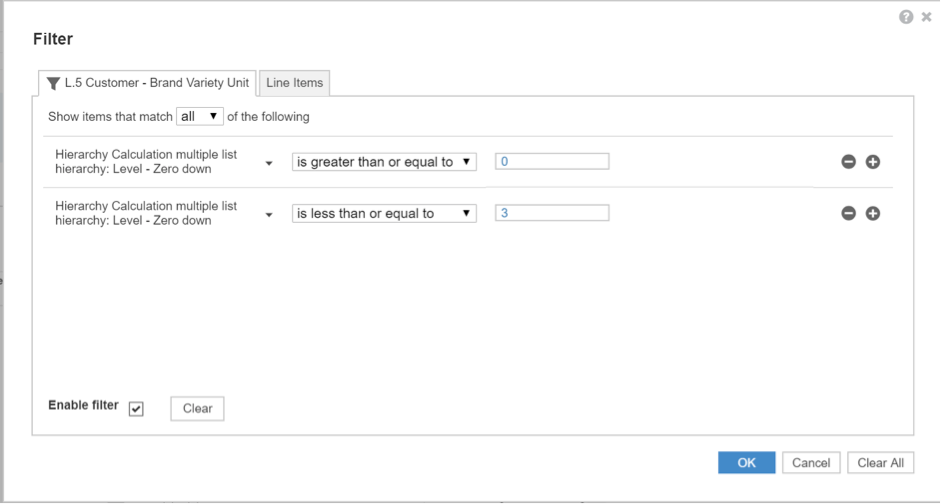Switch to the Line Items tab

point(295,83)
